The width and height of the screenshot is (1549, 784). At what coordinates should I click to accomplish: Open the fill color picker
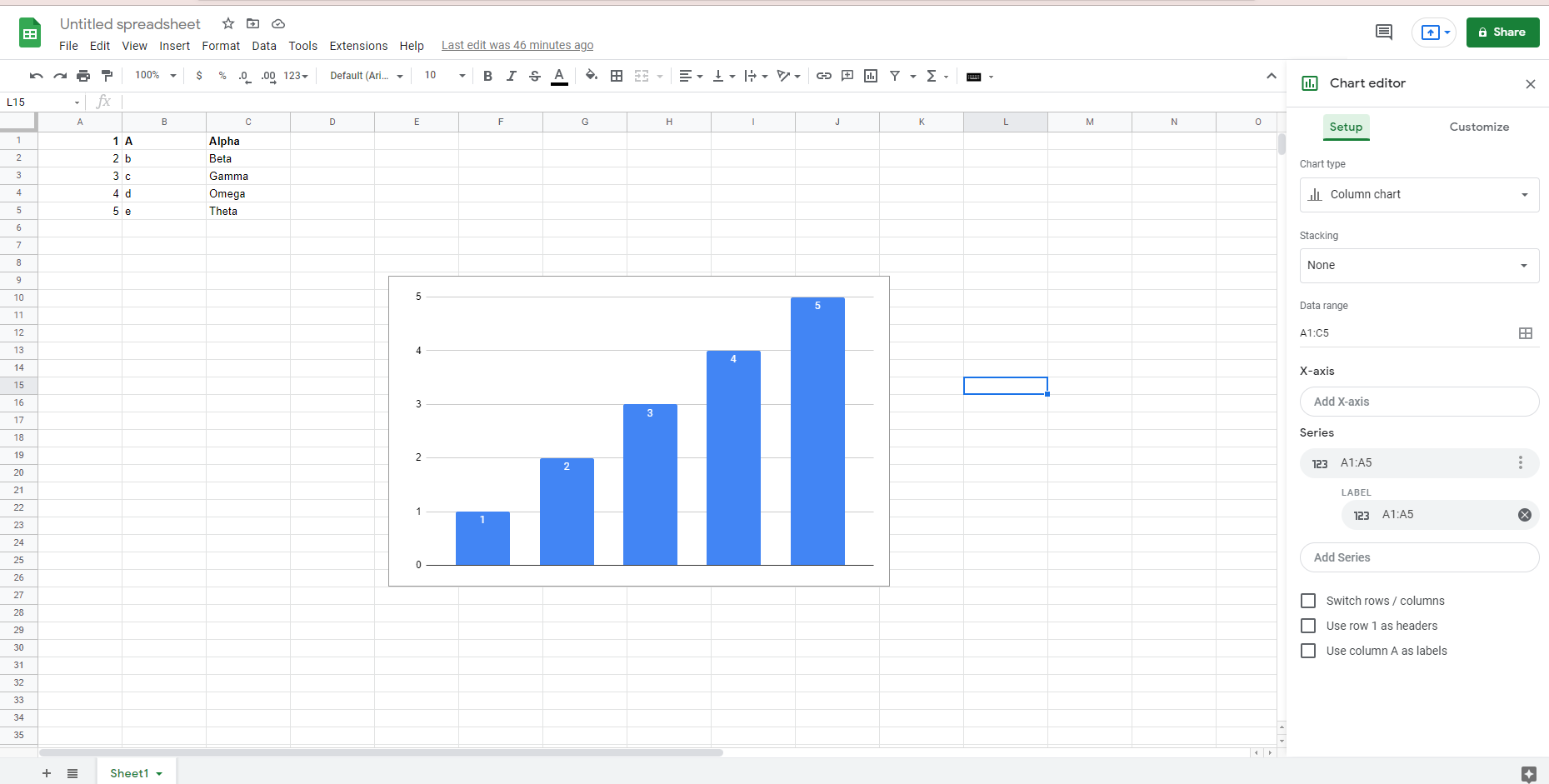point(591,76)
